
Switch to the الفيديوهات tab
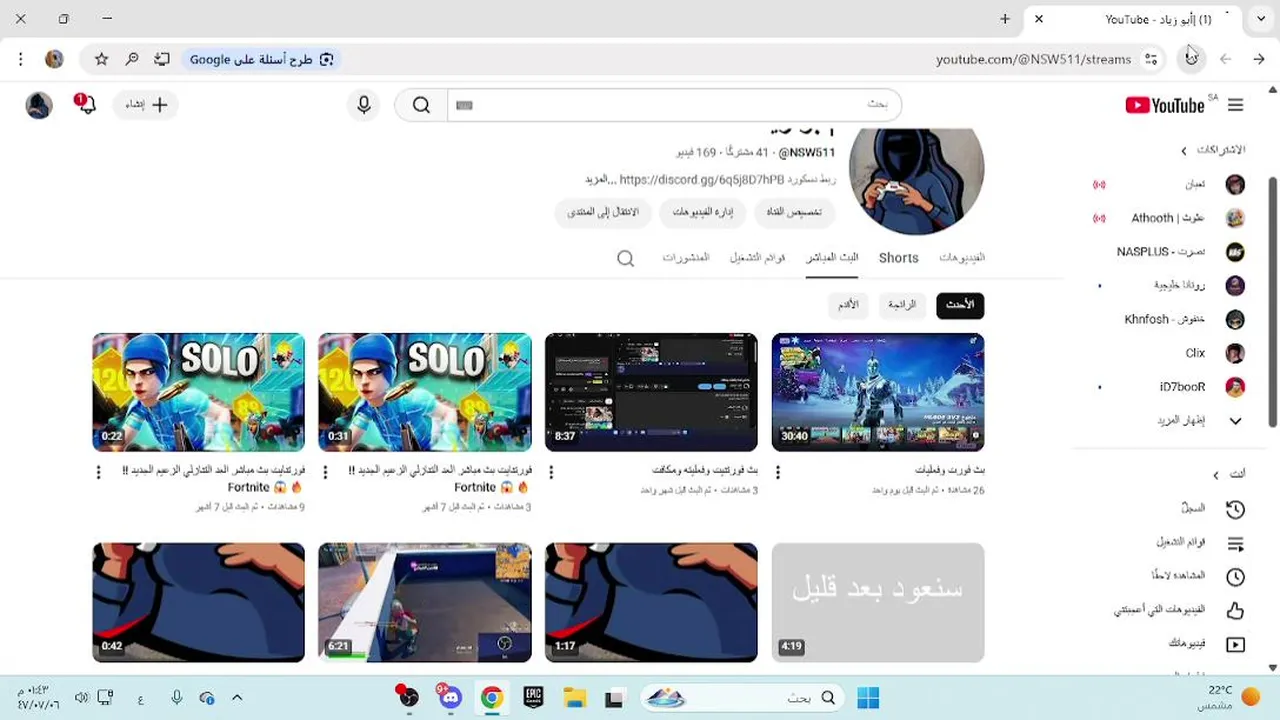coord(962,258)
